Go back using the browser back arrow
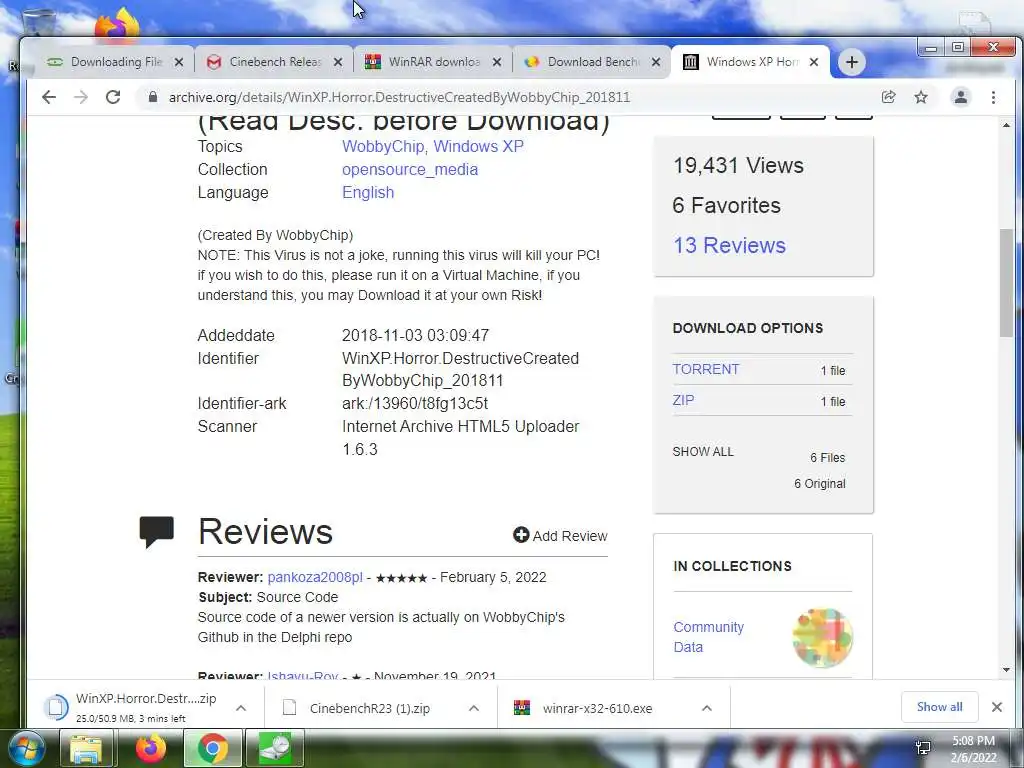The image size is (1024, 768). coord(49,97)
